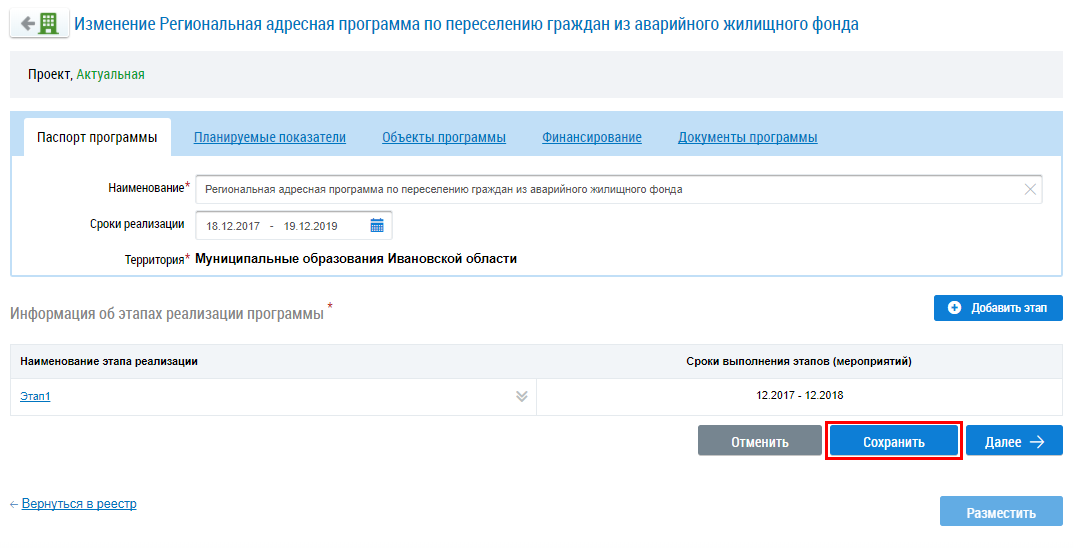Viewport: 1074px width, 548px height.
Task: Open the Документы программы tab
Action: click(x=748, y=137)
